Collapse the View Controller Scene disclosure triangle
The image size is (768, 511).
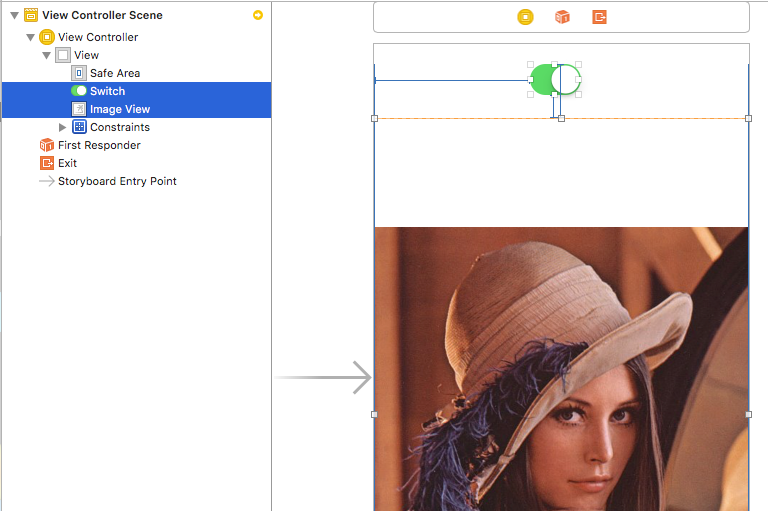(x=15, y=15)
